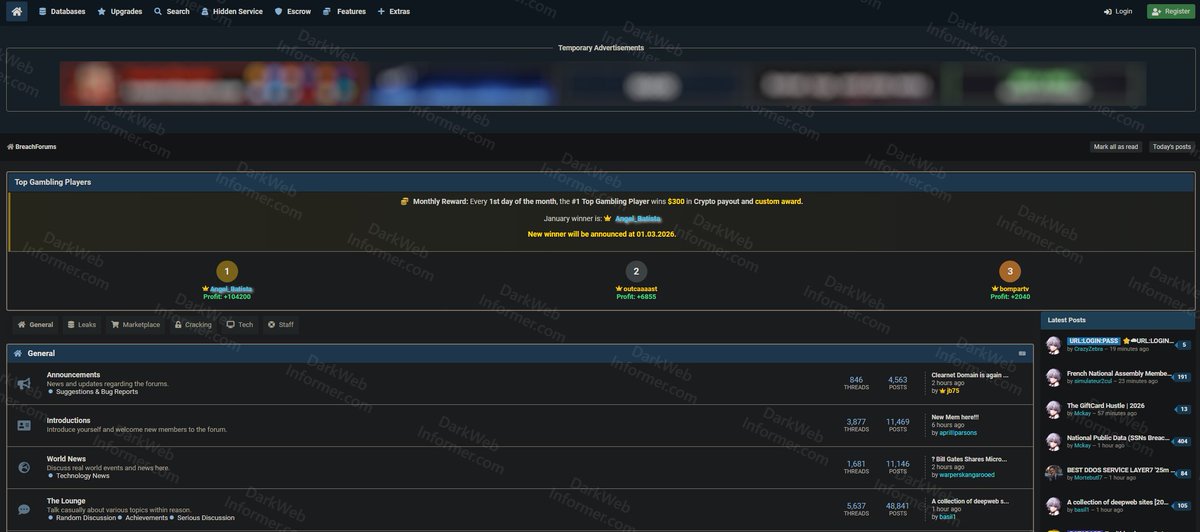
Task: View third-place player bompartv's profile
Action: click(1014, 288)
